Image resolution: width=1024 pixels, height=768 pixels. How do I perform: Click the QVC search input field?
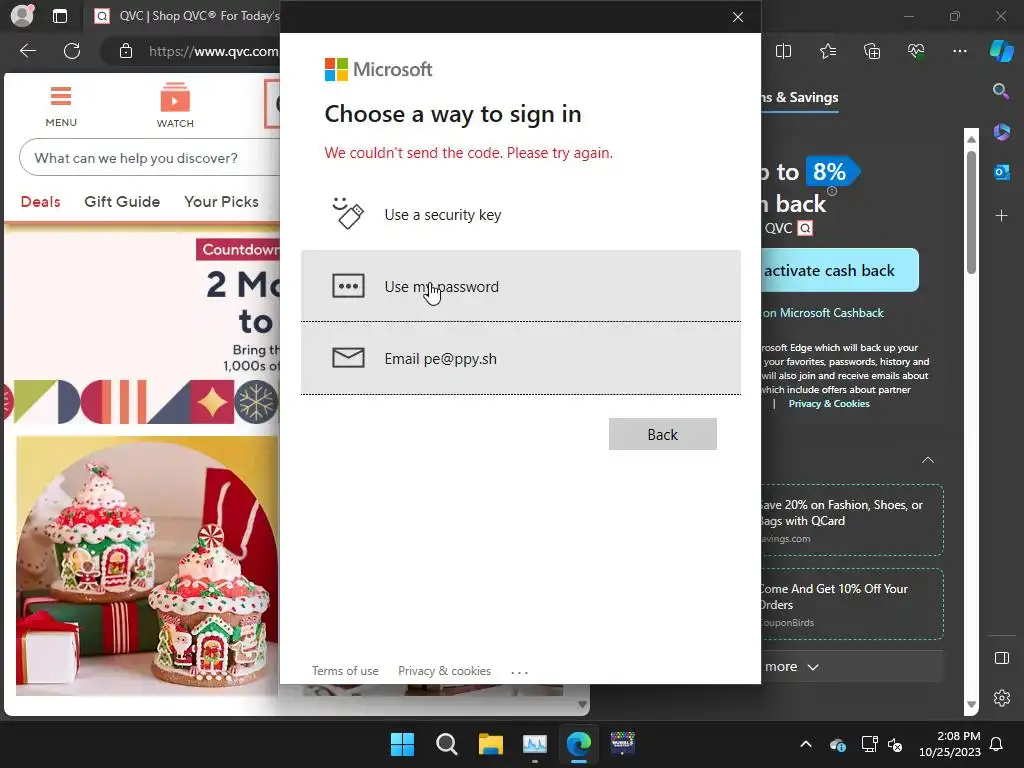coord(150,157)
